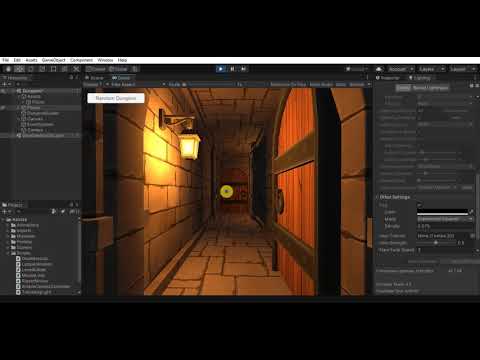This screenshot has width=480, height=360.
Task: Select the Baked Lightmaps sub-tab
Action: point(431,88)
